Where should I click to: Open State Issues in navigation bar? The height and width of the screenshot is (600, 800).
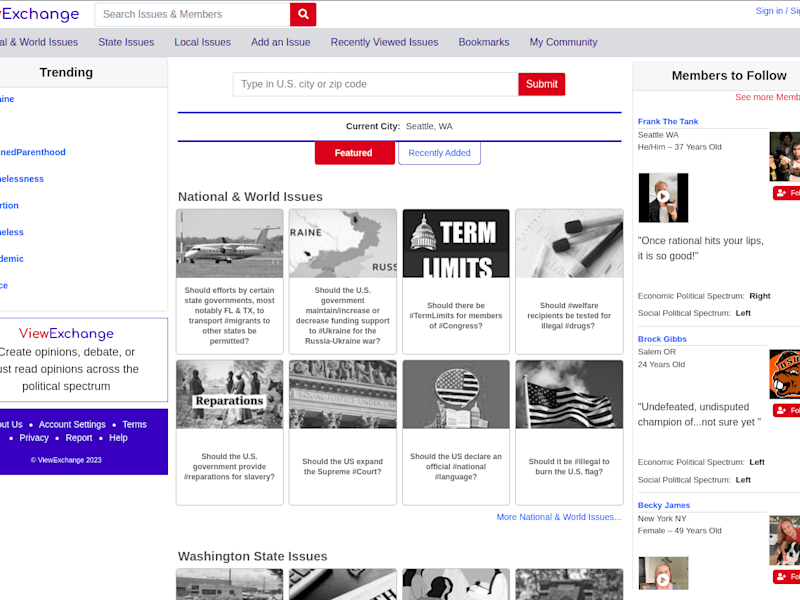126,42
